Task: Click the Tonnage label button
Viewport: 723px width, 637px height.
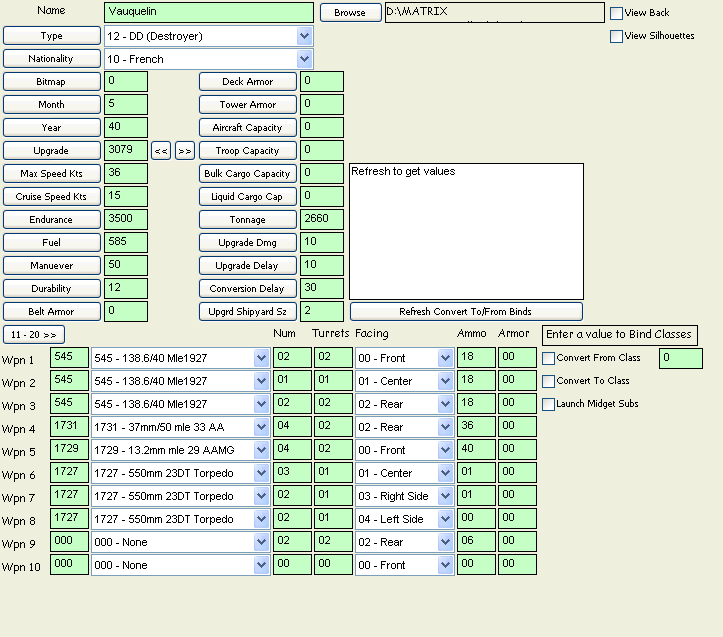Action: tap(248, 220)
